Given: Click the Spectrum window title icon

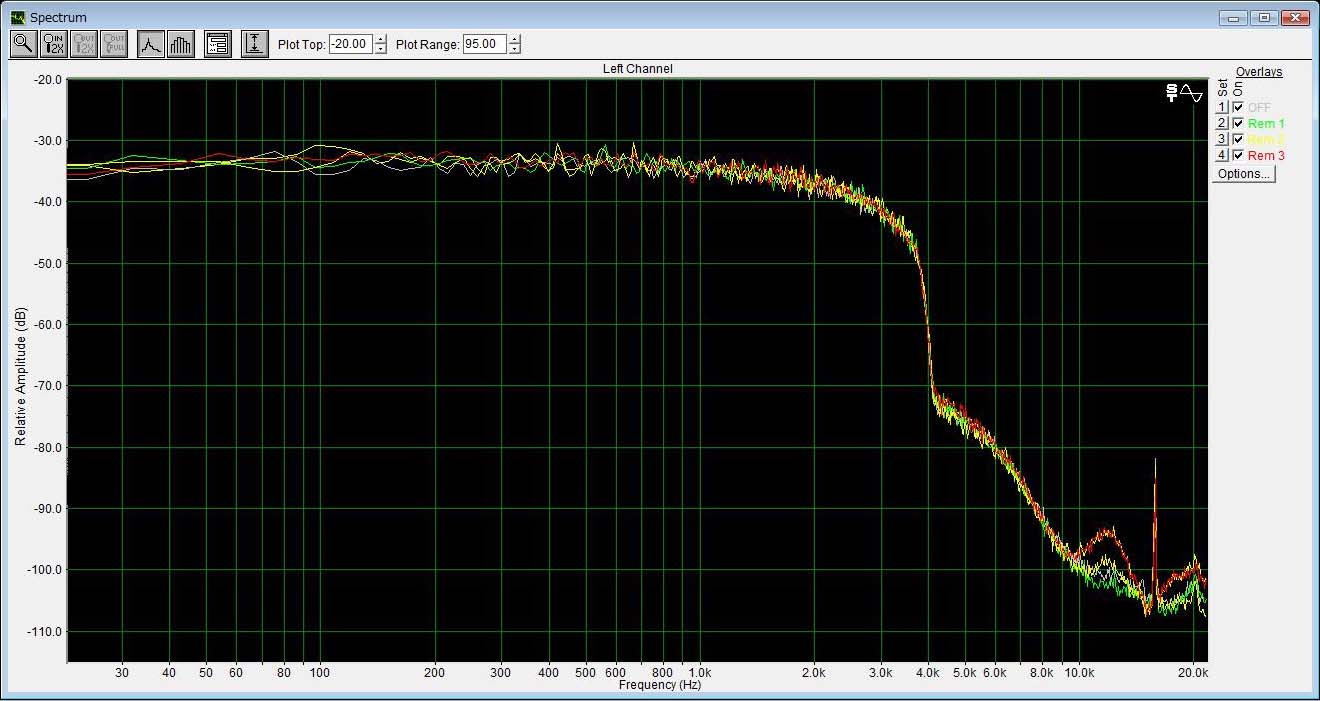Looking at the screenshot, I should coord(18,17).
